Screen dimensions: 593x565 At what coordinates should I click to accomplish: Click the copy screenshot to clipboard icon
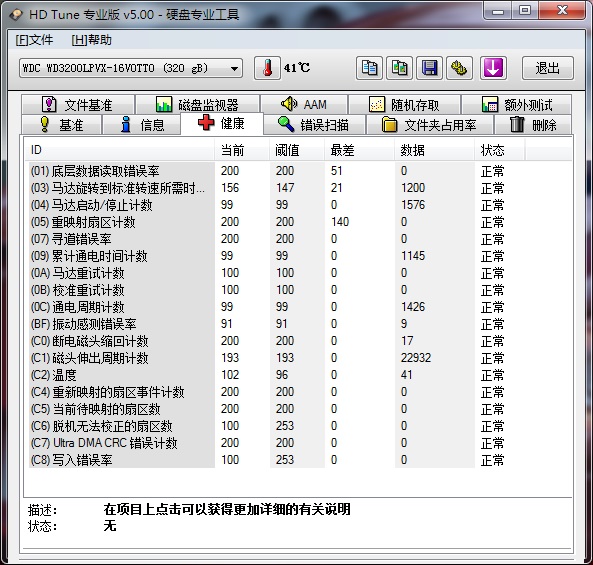coord(399,68)
